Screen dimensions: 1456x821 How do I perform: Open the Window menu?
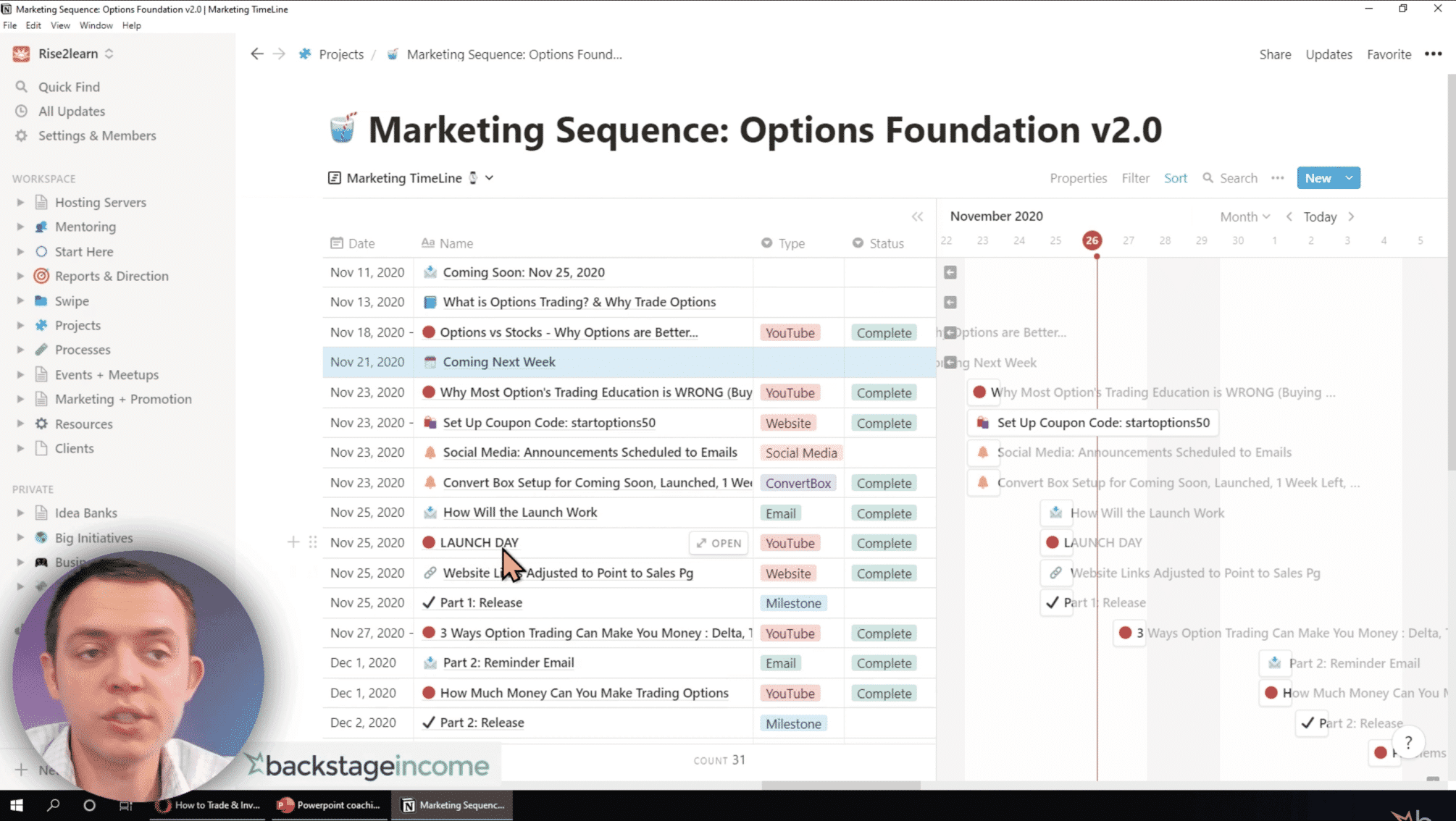pos(96,25)
